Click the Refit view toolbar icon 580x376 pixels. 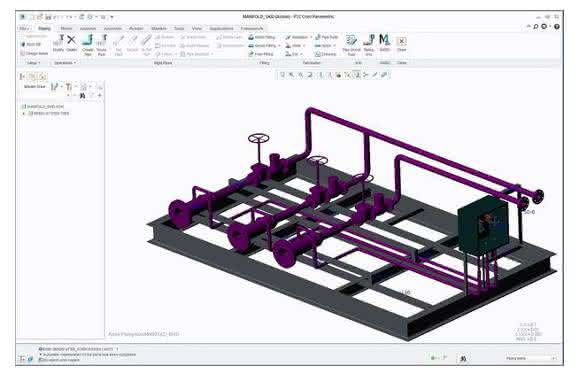pos(282,75)
